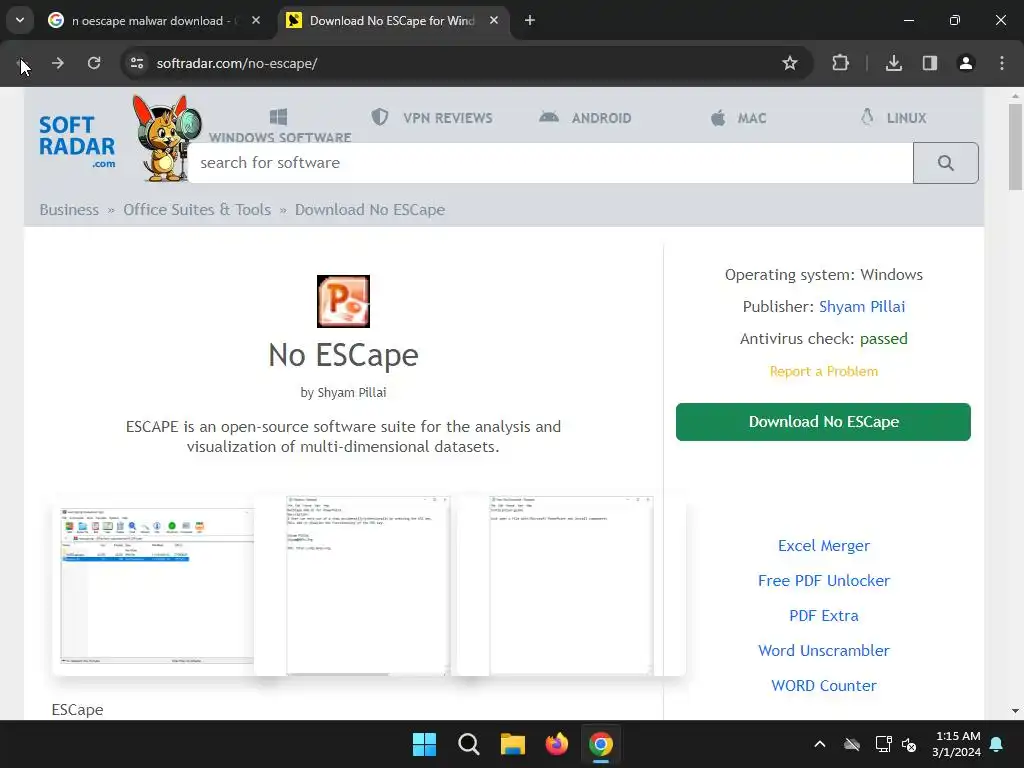Open the third screenshot thumbnail
This screenshot has width=1024, height=768.
[x=571, y=585]
